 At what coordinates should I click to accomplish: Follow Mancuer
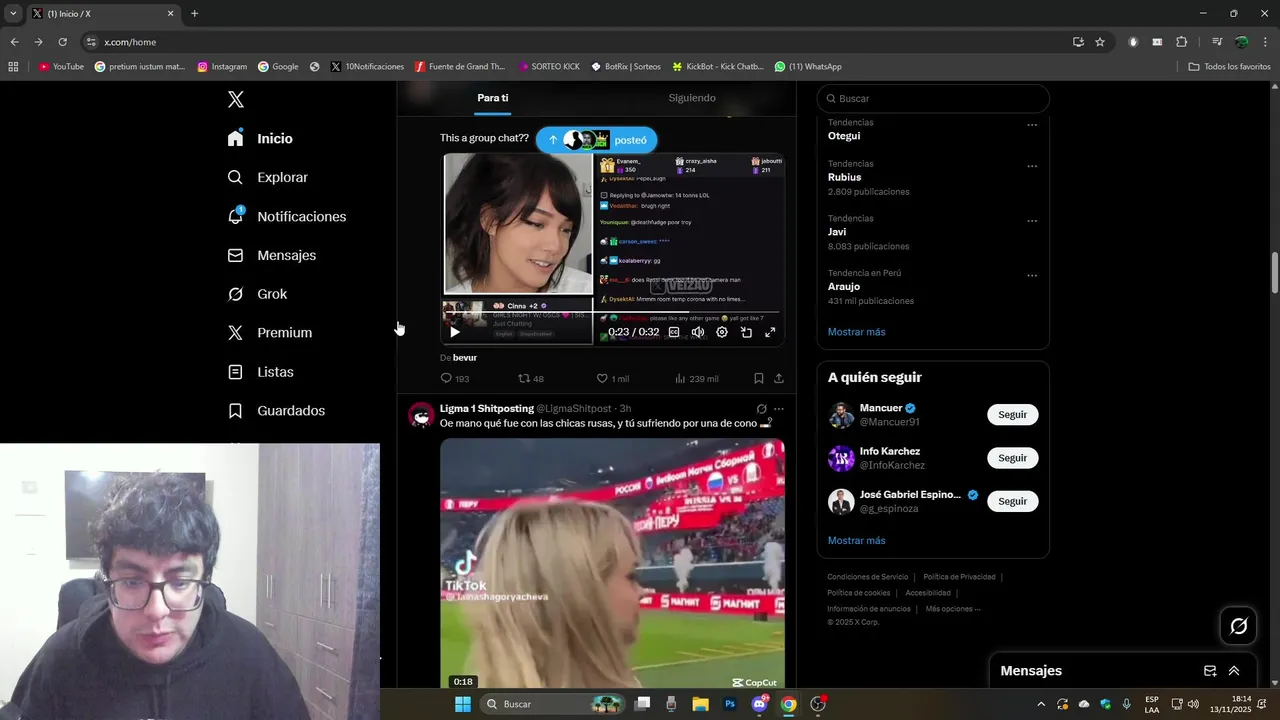[x=1012, y=415]
